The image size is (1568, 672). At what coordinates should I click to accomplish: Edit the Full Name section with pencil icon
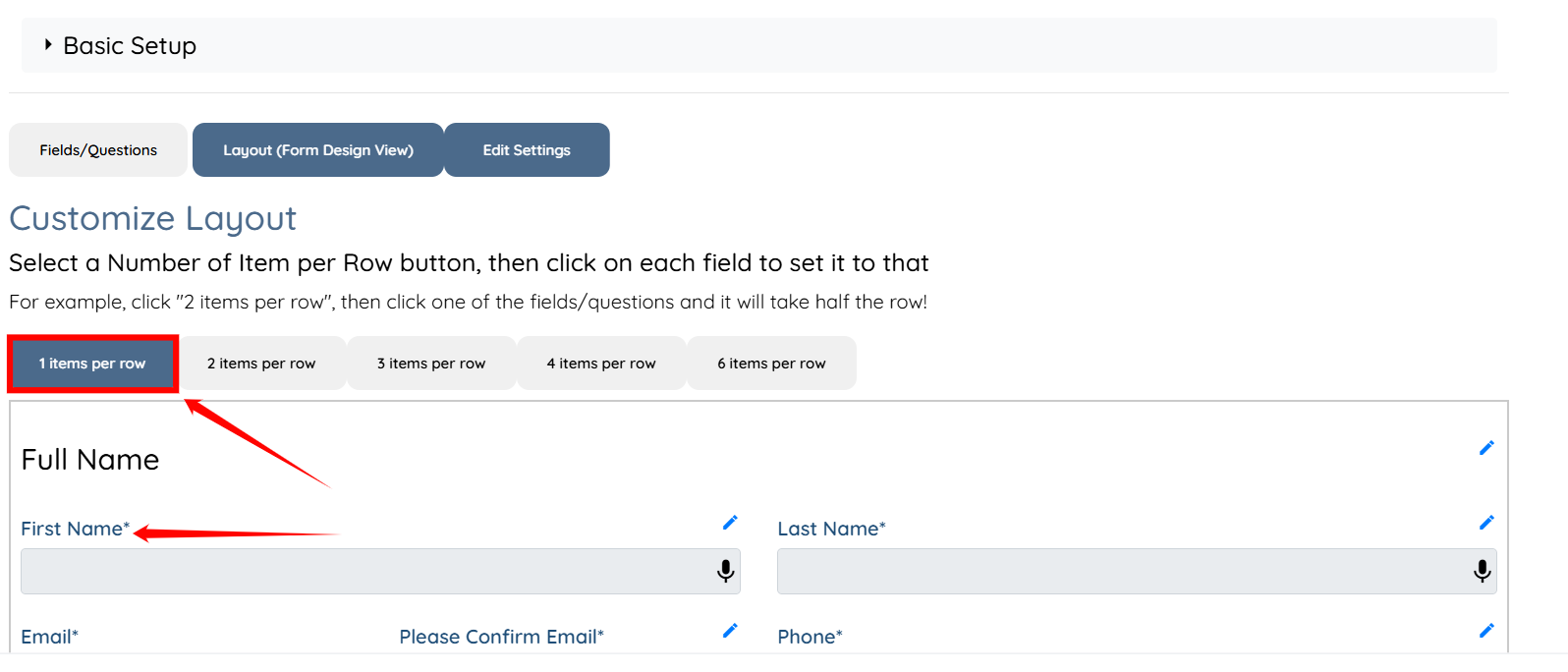click(x=1486, y=448)
